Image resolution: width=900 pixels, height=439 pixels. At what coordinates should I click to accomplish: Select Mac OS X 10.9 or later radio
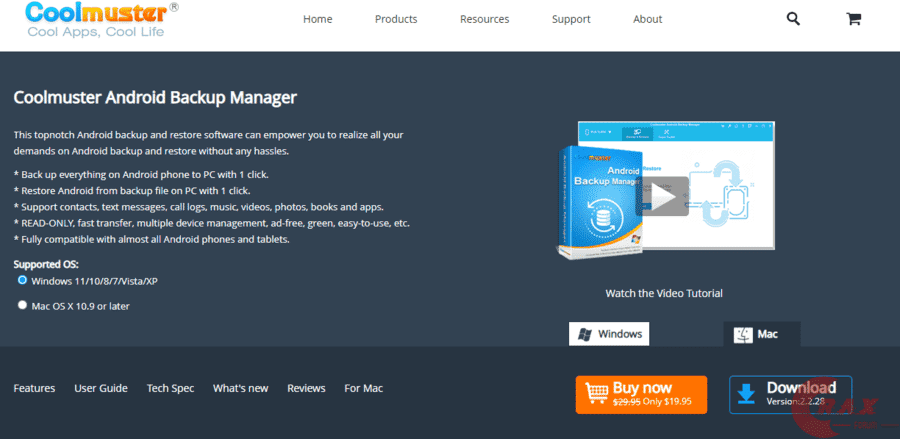(x=22, y=305)
